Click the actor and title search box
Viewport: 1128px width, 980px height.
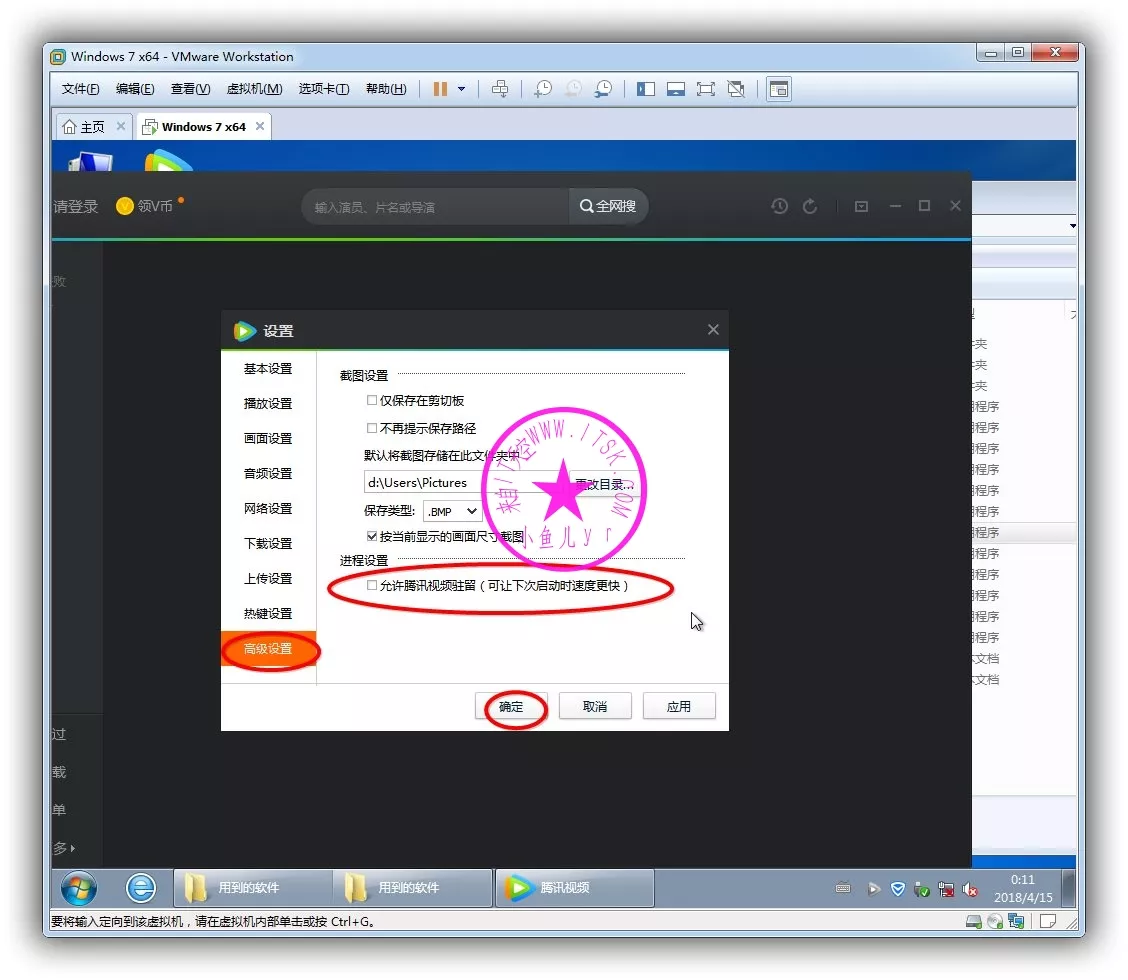(x=435, y=207)
